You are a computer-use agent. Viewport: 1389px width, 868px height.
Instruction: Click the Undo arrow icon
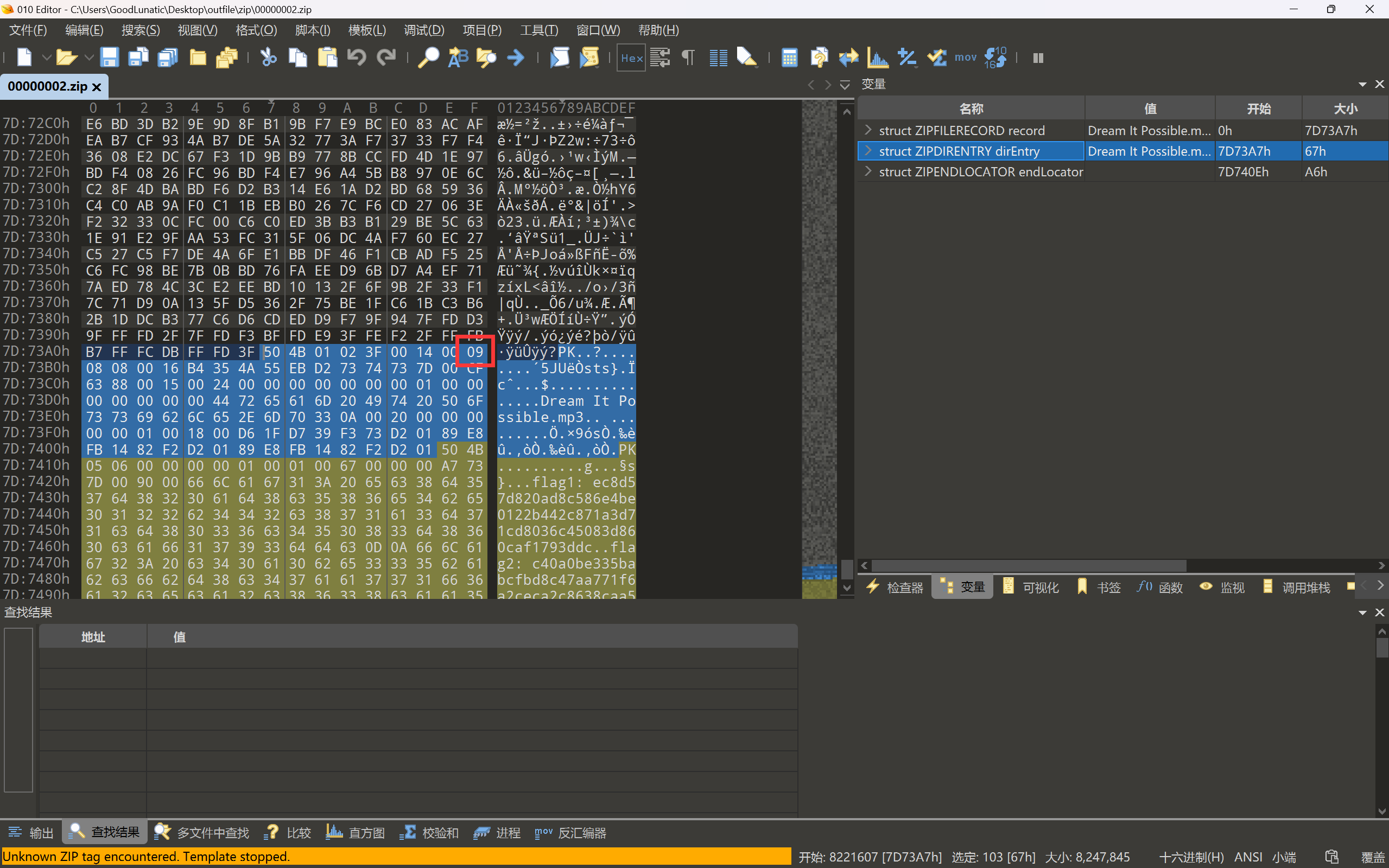357,58
